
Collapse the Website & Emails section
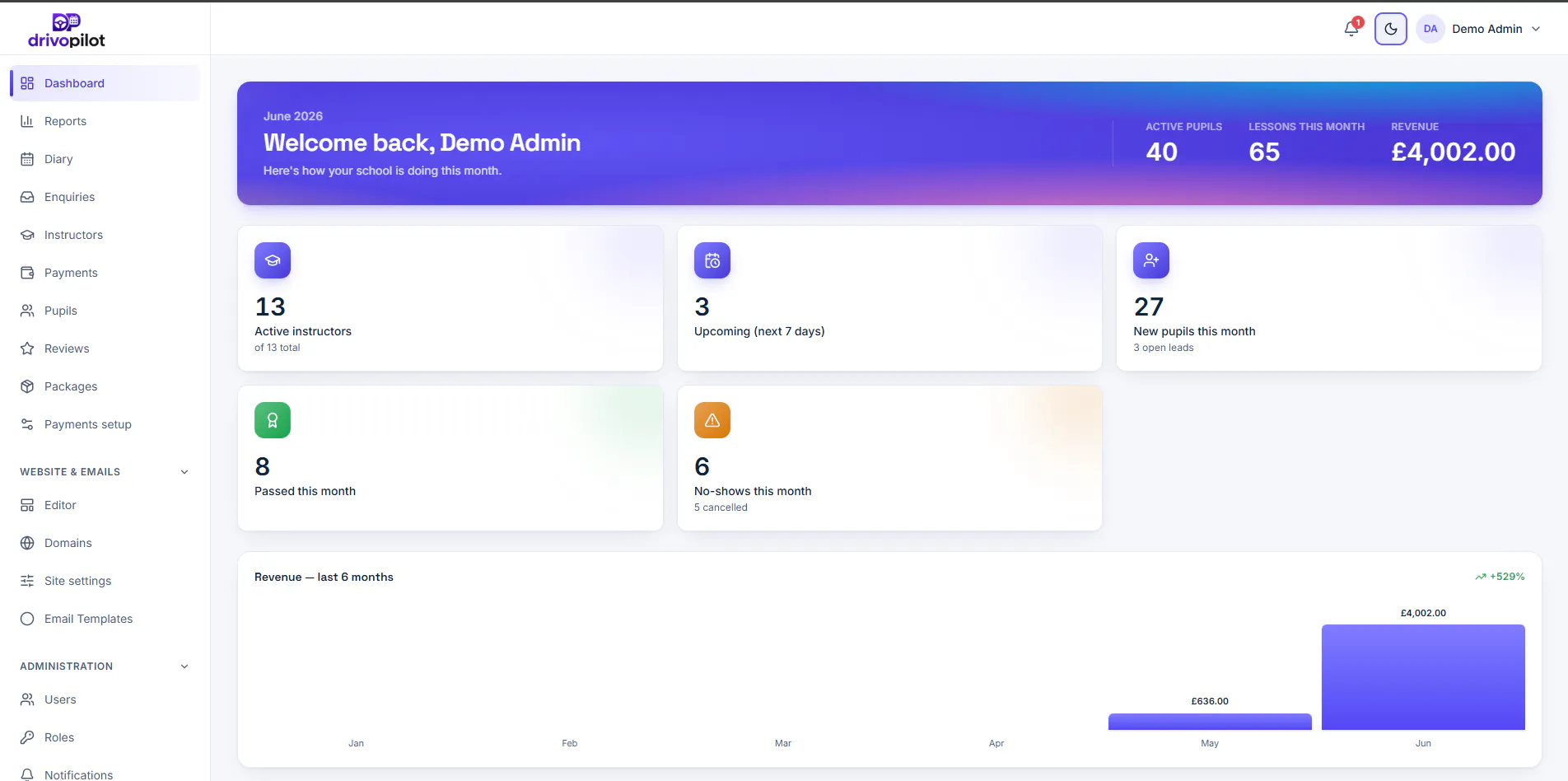click(105, 472)
